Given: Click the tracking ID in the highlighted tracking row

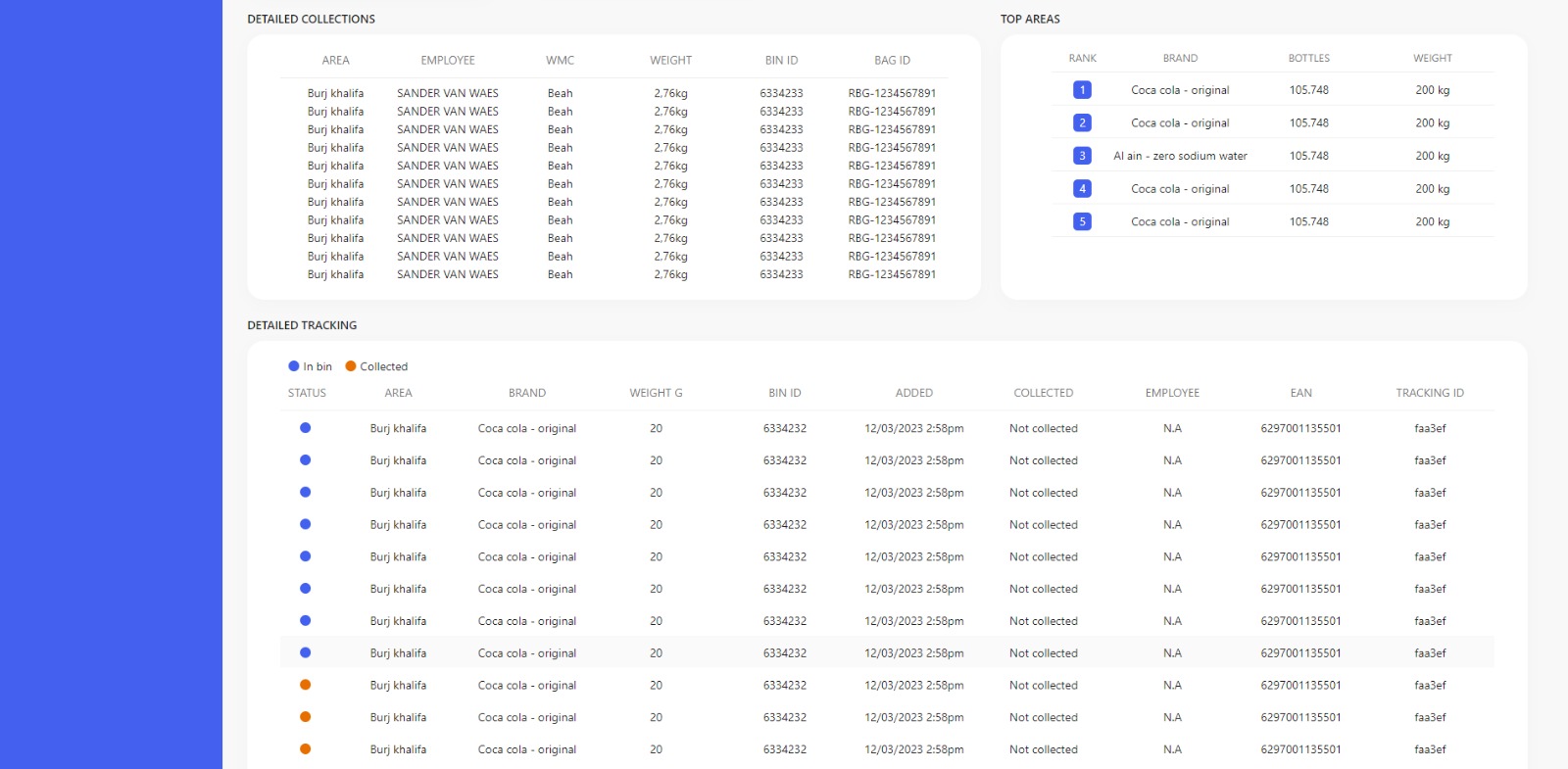Looking at the screenshot, I should pyautogui.click(x=1430, y=653).
